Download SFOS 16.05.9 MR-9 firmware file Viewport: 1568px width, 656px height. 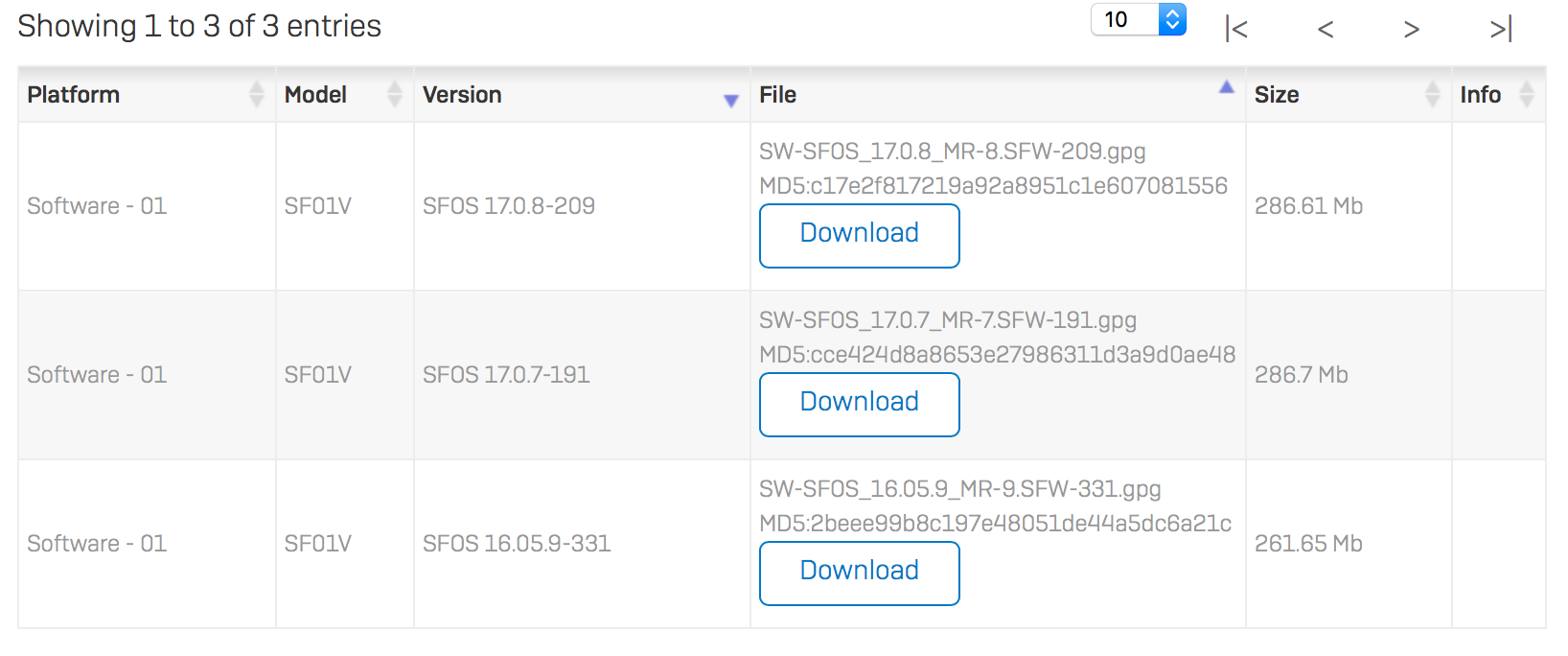[860, 574]
